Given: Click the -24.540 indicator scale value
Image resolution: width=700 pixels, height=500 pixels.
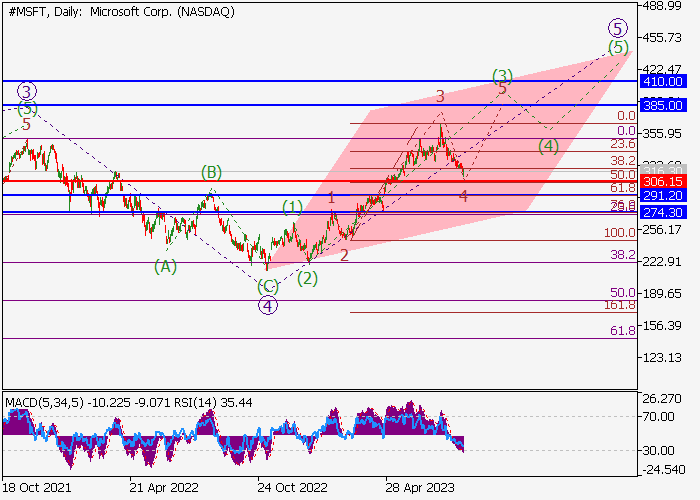Looking at the screenshot, I should pyautogui.click(x=662, y=470).
